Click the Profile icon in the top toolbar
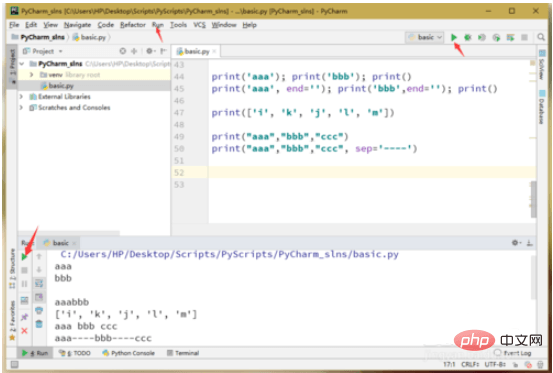 click(496, 37)
